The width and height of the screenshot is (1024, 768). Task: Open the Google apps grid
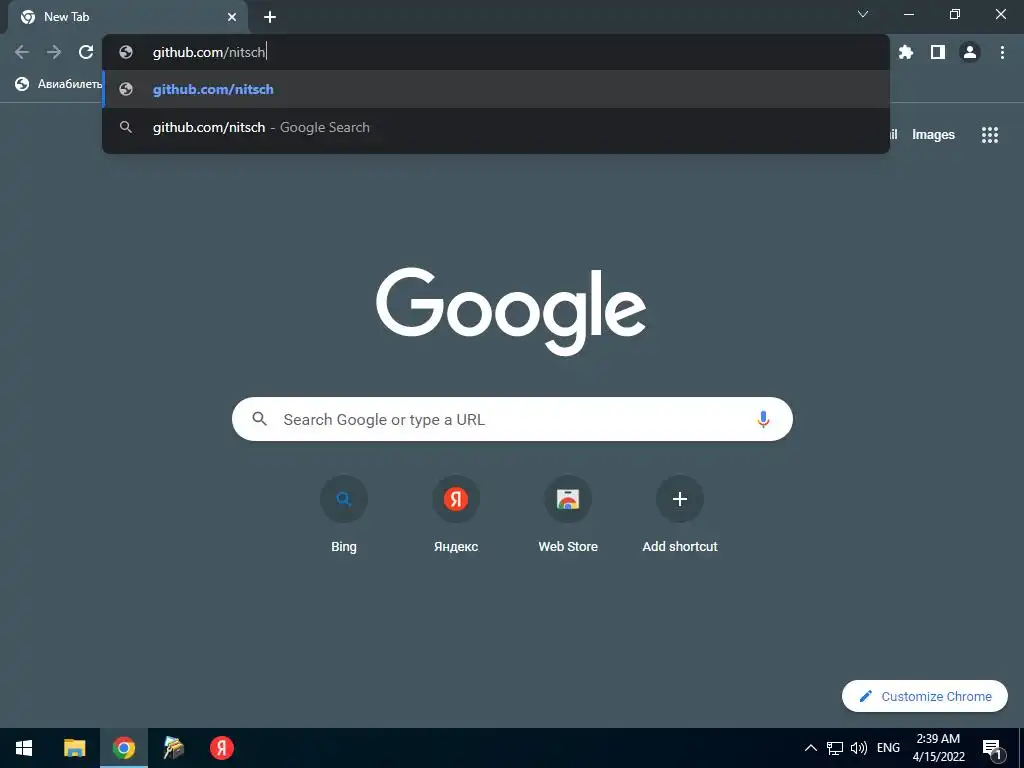(x=990, y=135)
